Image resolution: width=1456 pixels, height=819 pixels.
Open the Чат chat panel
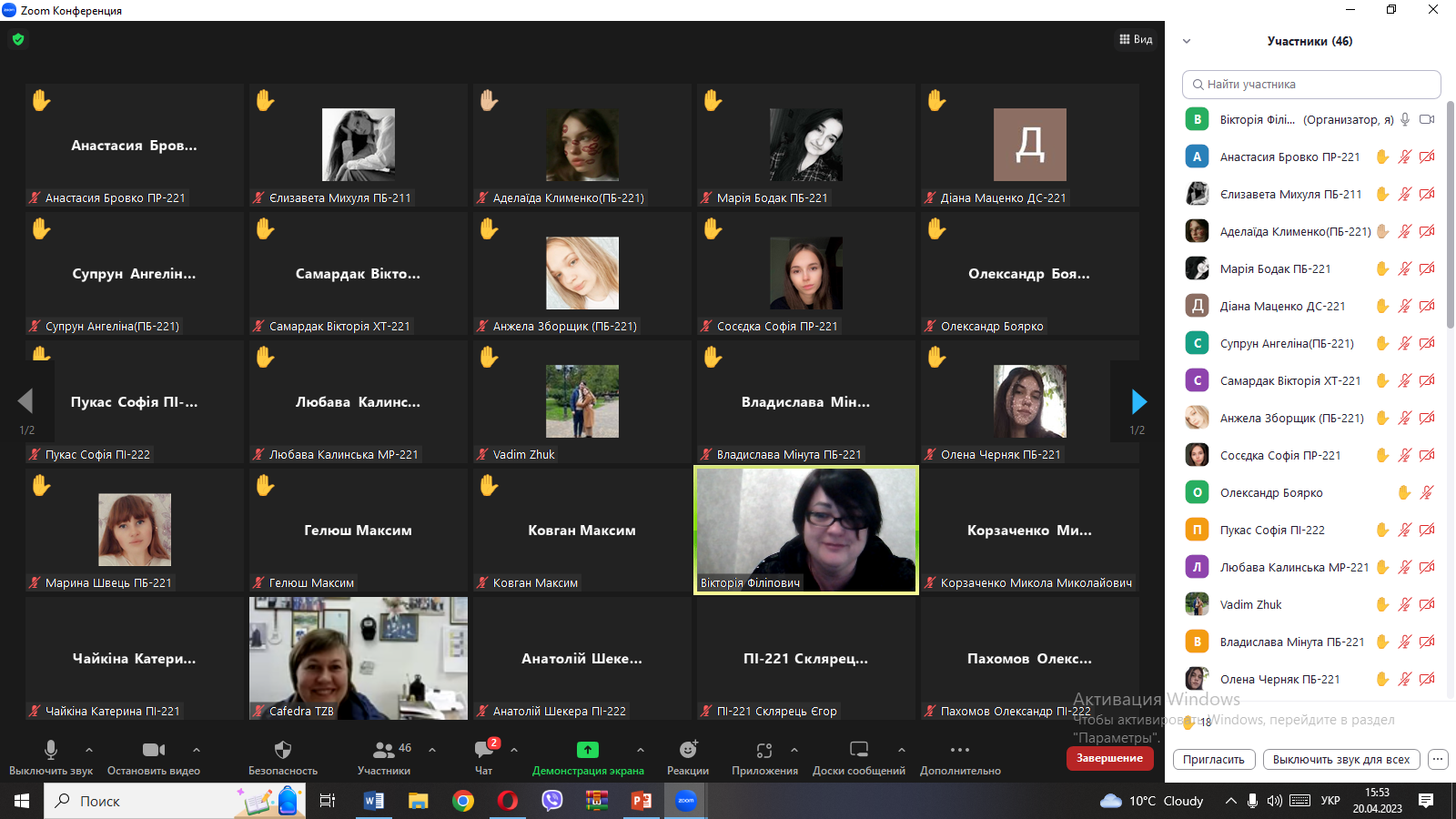click(x=484, y=750)
